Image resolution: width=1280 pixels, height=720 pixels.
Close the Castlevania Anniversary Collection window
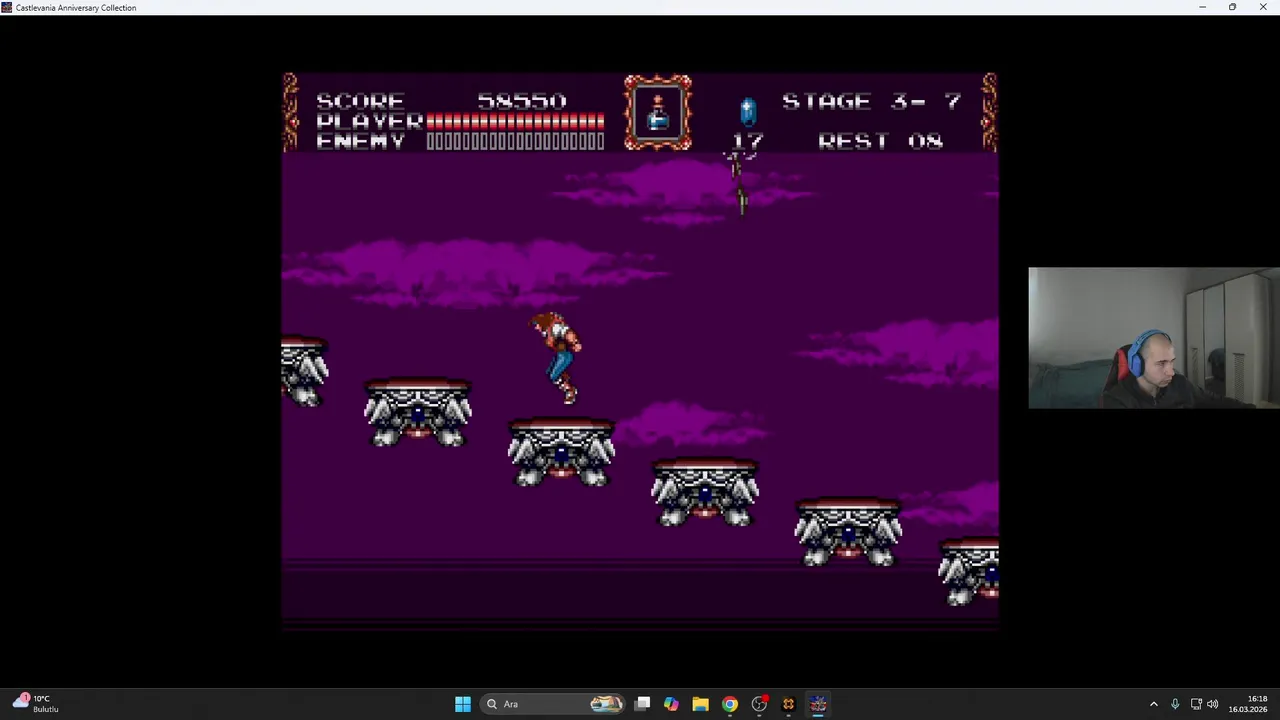coord(1263,7)
